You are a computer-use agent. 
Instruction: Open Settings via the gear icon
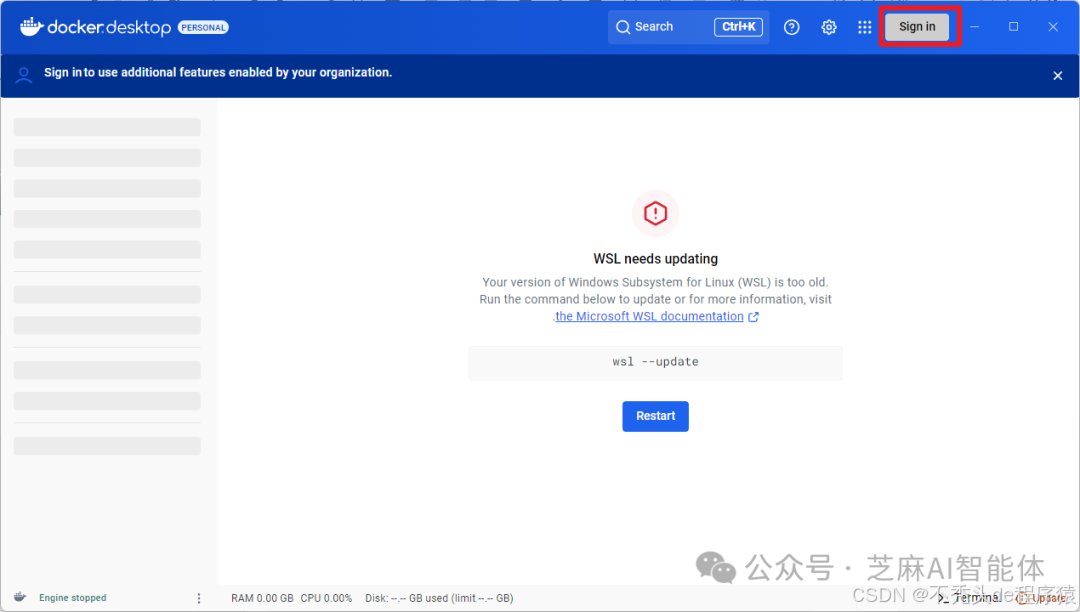point(829,27)
